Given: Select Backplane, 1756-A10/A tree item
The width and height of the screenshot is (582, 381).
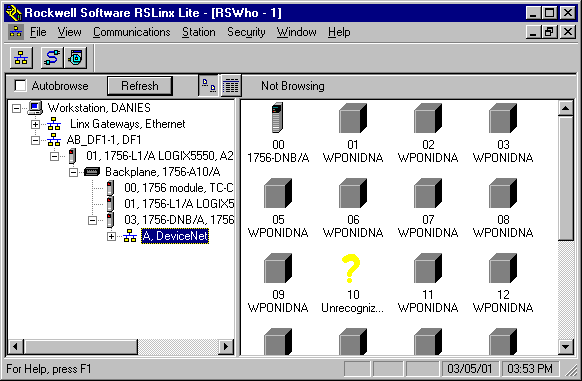Looking at the screenshot, I should [x=163, y=172].
